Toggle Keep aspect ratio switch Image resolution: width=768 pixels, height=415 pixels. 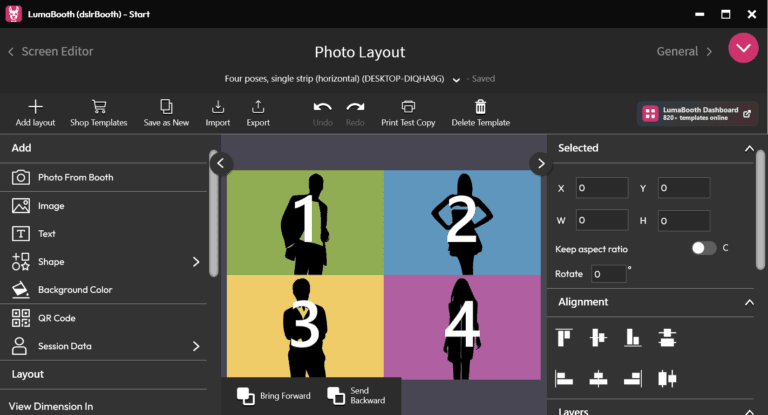click(703, 248)
